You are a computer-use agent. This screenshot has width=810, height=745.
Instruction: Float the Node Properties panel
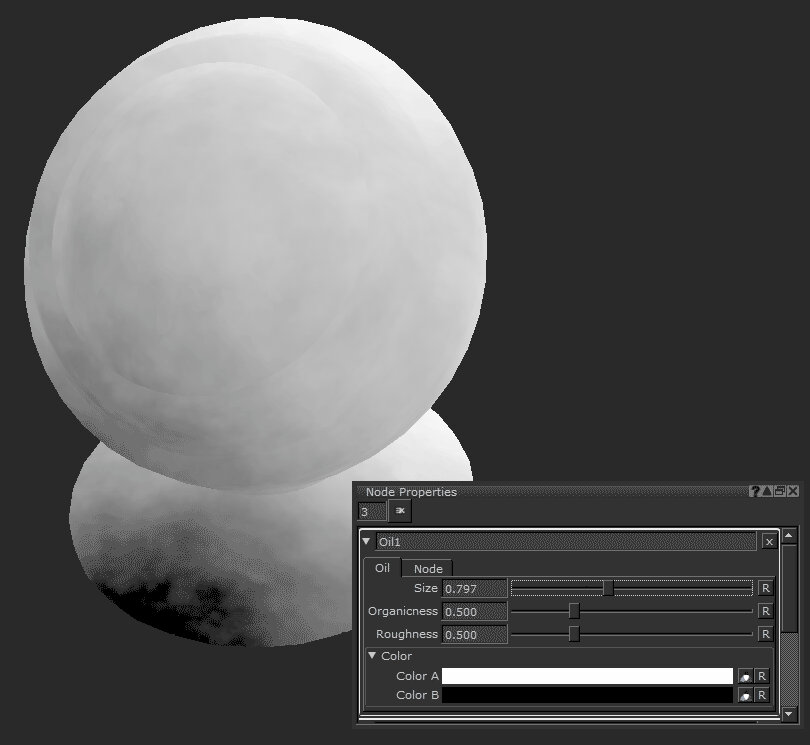[x=780, y=491]
